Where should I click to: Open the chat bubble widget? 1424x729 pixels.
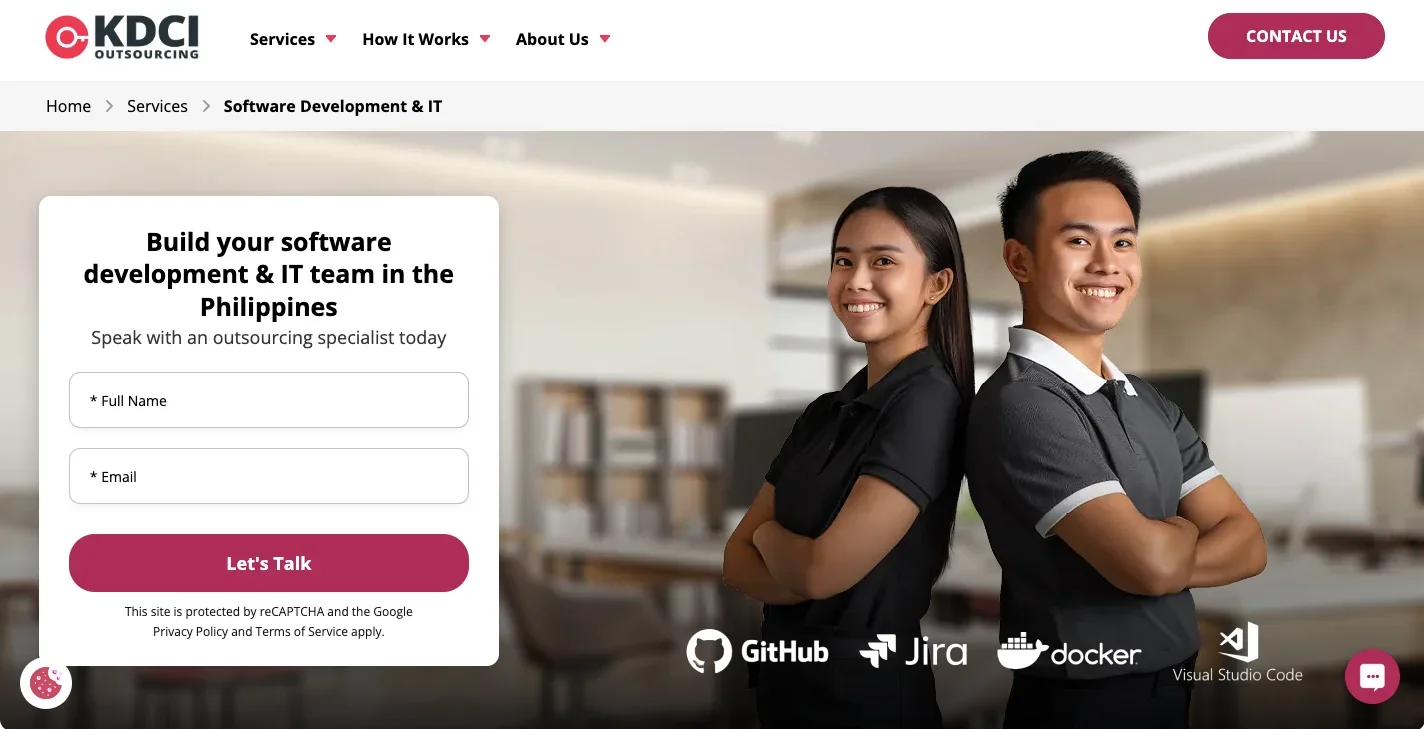click(x=1372, y=677)
